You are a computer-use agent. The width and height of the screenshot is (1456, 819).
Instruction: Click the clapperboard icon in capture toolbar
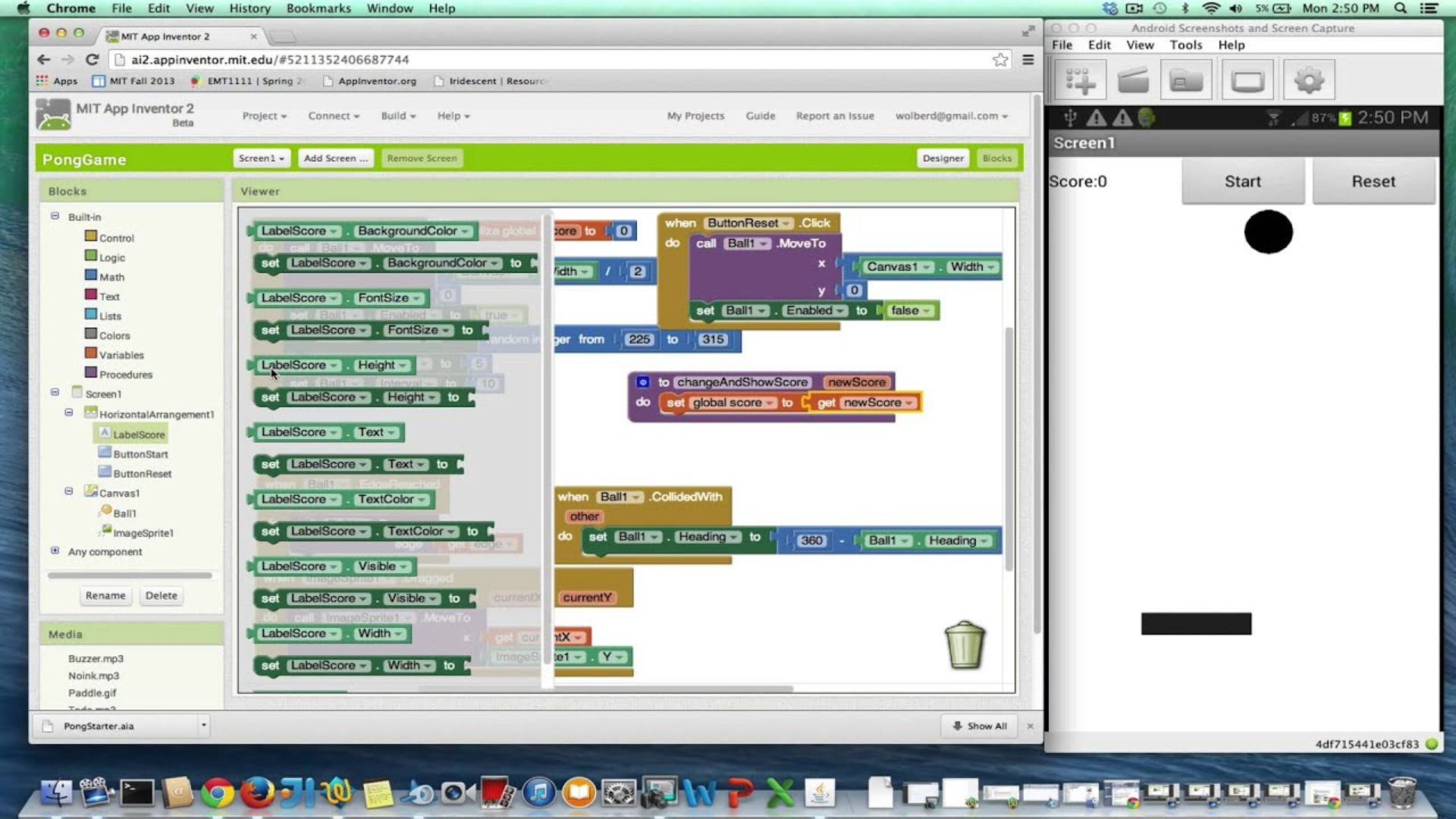point(1134,80)
